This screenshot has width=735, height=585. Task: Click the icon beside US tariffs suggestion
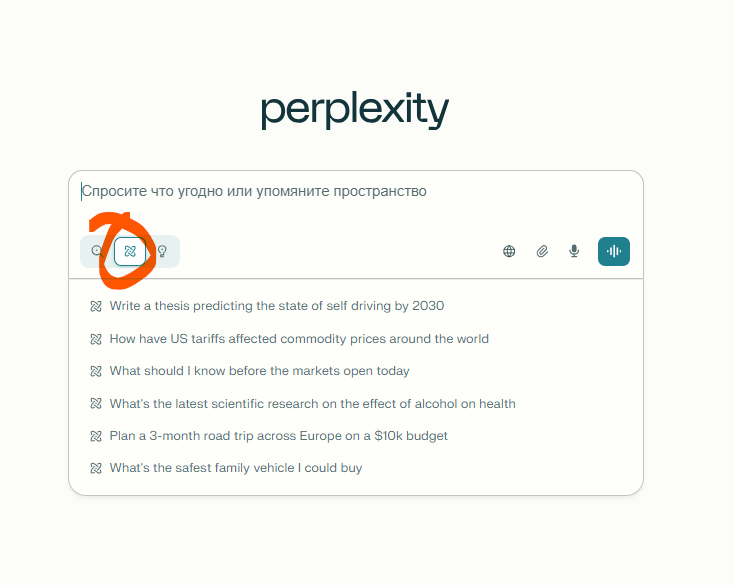(96, 339)
